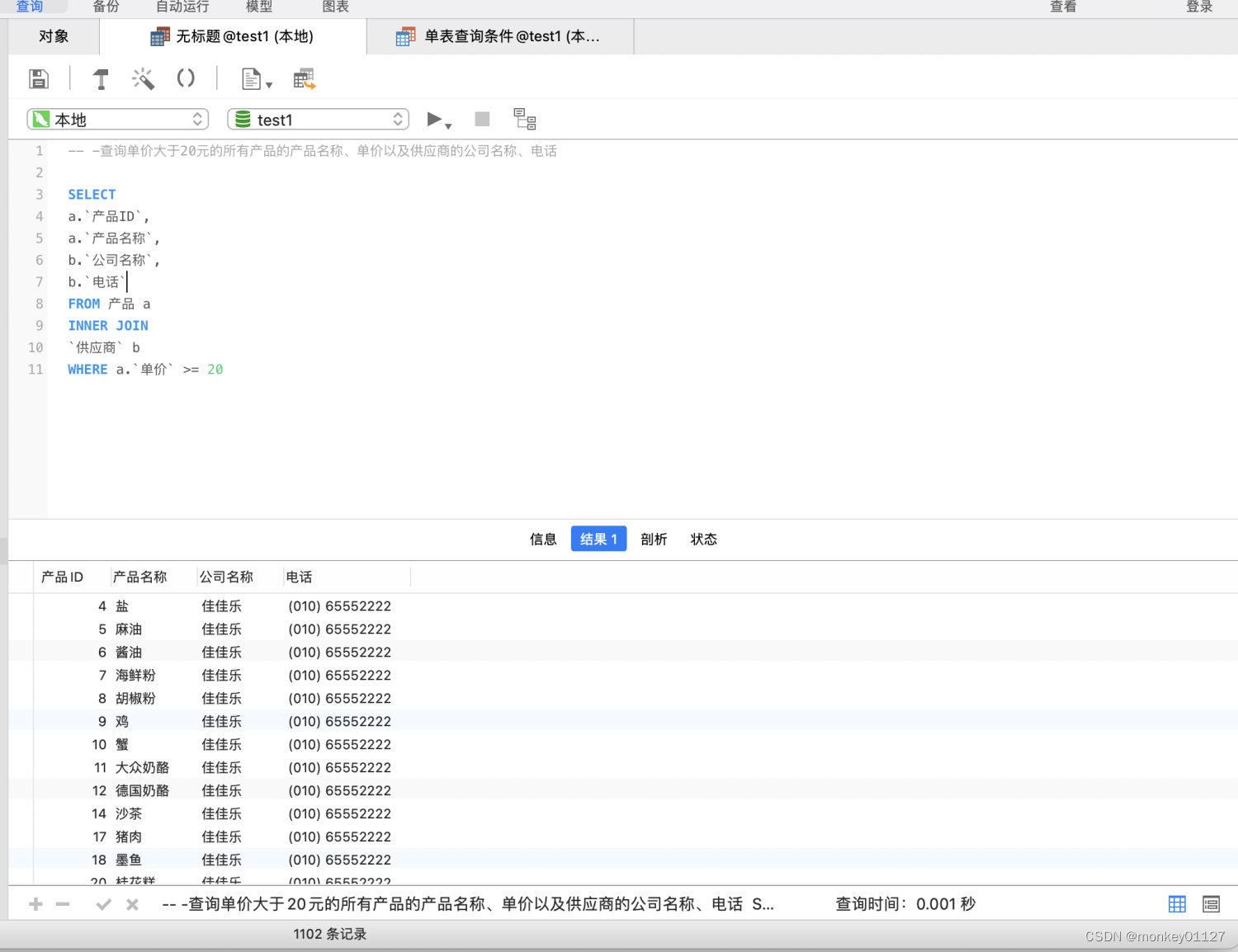Click the FROM 产品 a line
The width and height of the screenshot is (1238, 952).
point(109,304)
